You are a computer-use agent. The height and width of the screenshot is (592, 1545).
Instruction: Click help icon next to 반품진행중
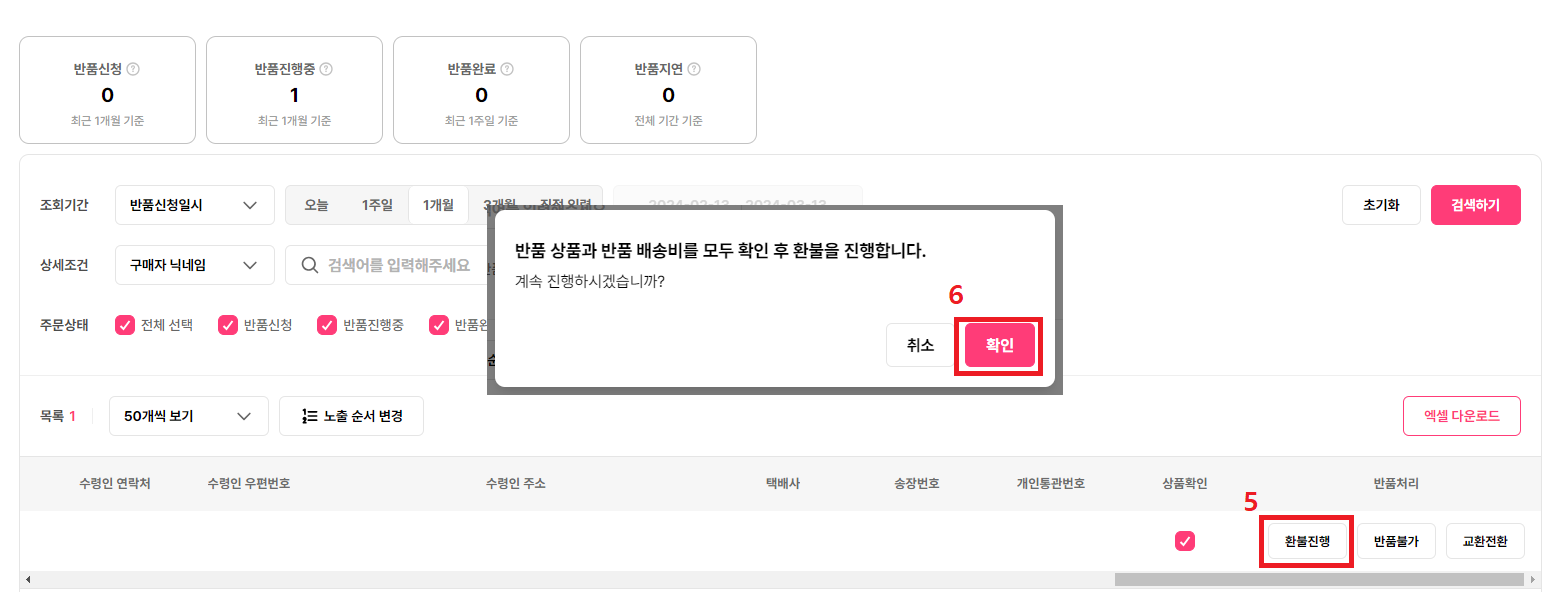(326, 70)
